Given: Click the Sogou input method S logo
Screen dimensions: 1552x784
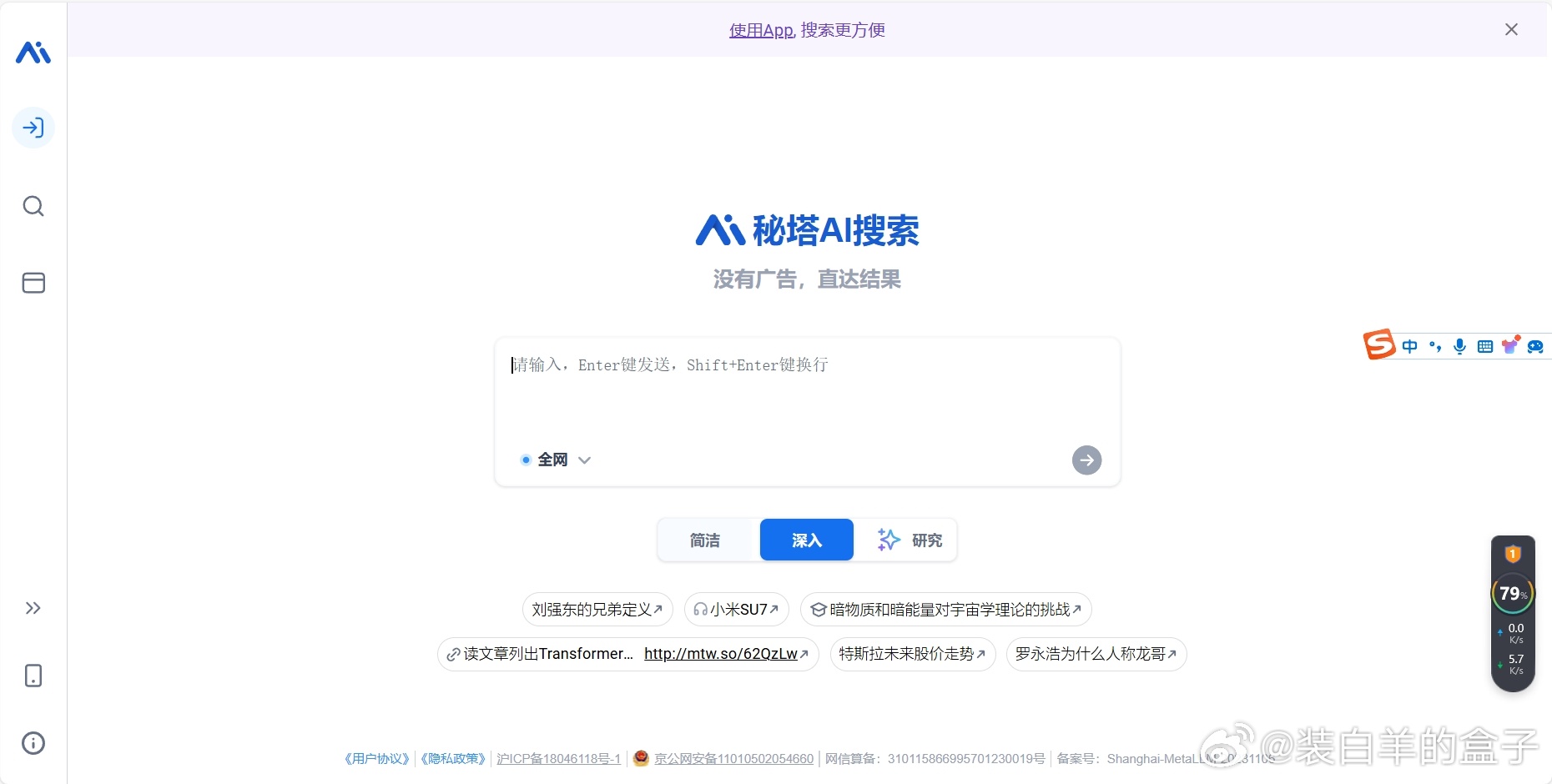Looking at the screenshot, I should click(1379, 344).
